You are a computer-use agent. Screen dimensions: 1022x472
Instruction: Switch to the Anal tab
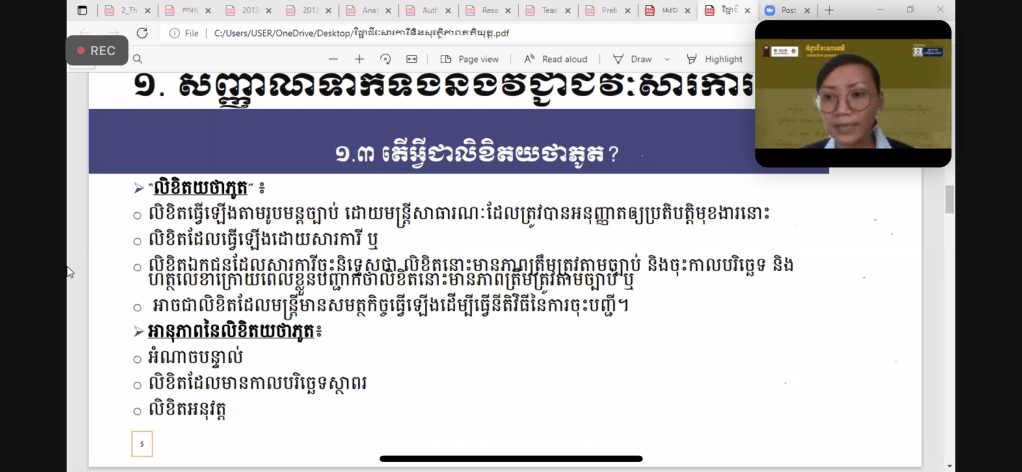tap(366, 10)
